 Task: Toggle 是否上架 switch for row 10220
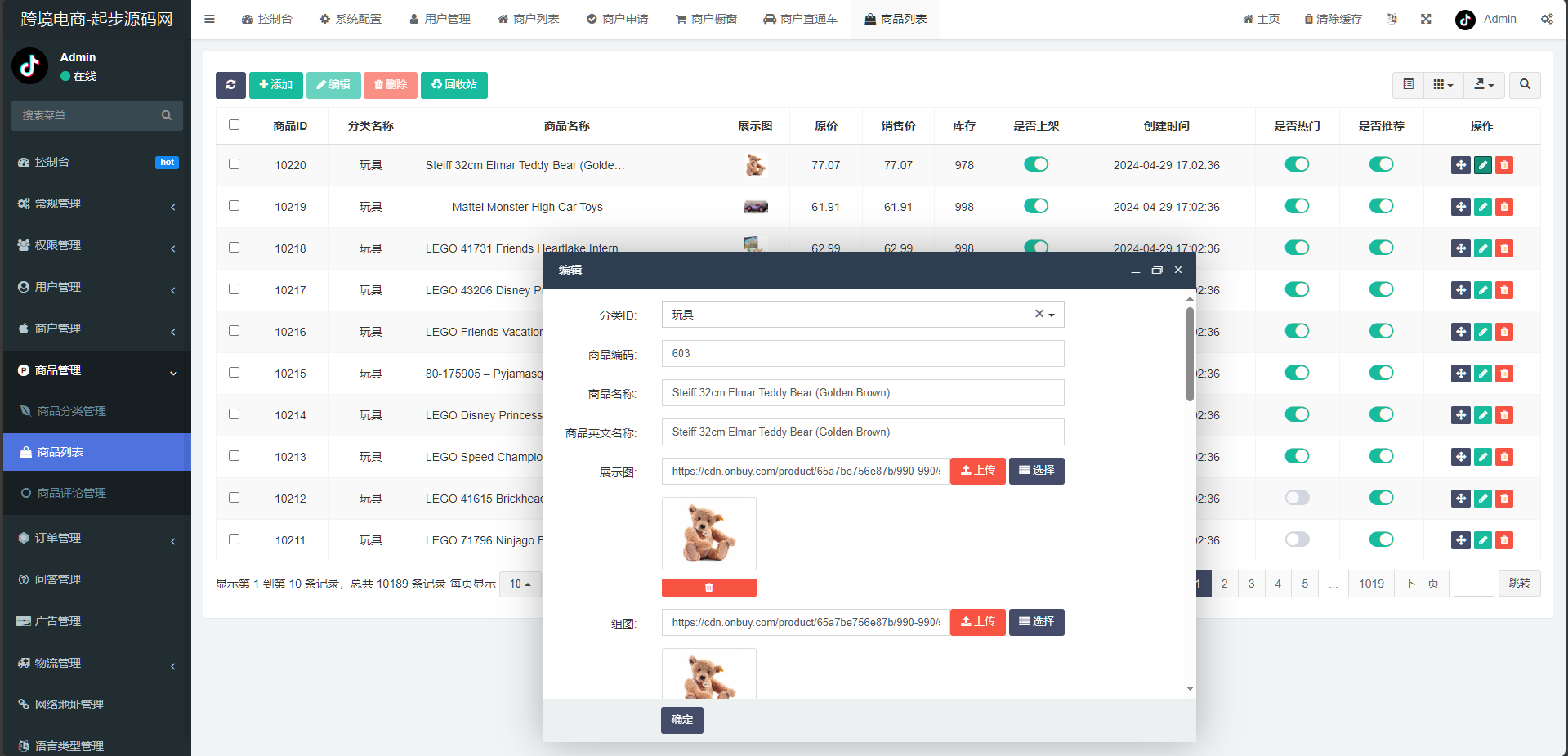coord(1036,164)
